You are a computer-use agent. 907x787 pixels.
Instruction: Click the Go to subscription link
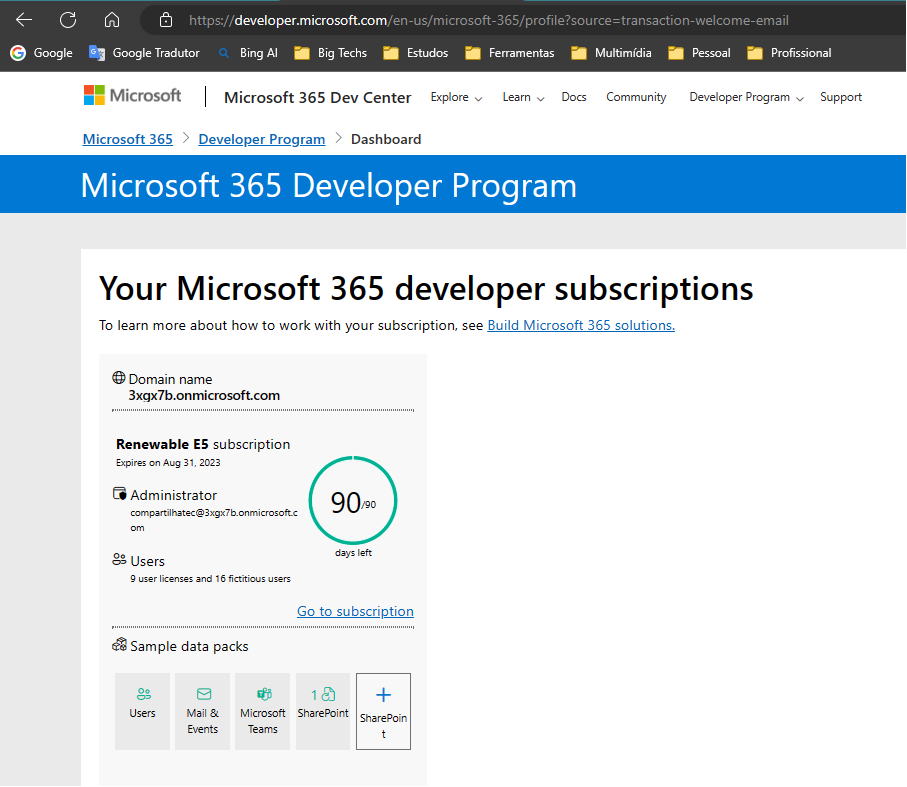point(355,611)
